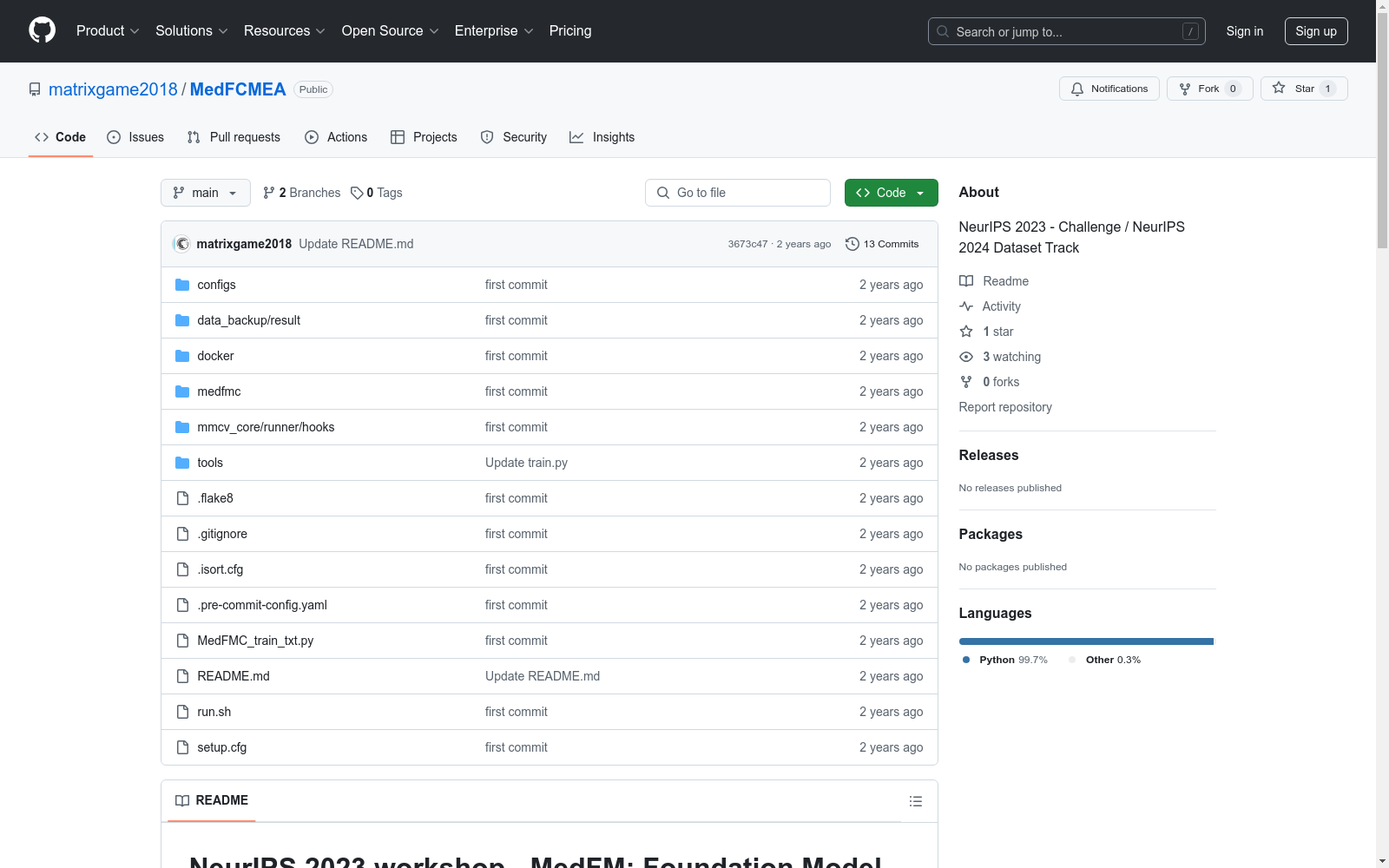1389x868 pixels.
Task: Open the MedFCMEA repository name link
Action: (x=238, y=89)
